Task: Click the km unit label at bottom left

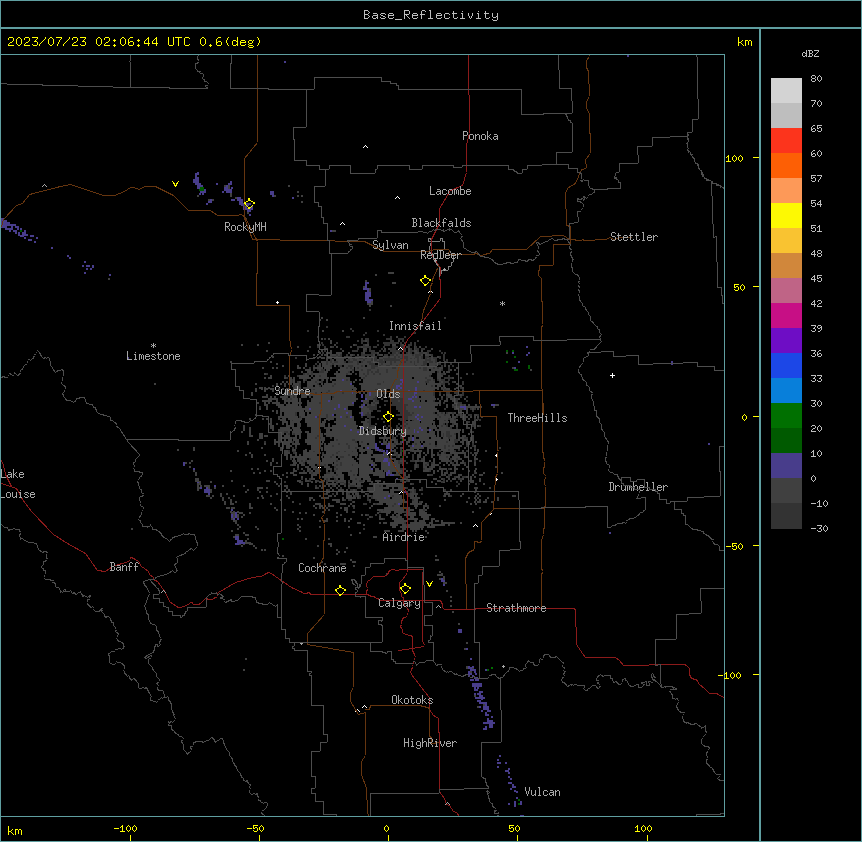Action: click(15, 830)
